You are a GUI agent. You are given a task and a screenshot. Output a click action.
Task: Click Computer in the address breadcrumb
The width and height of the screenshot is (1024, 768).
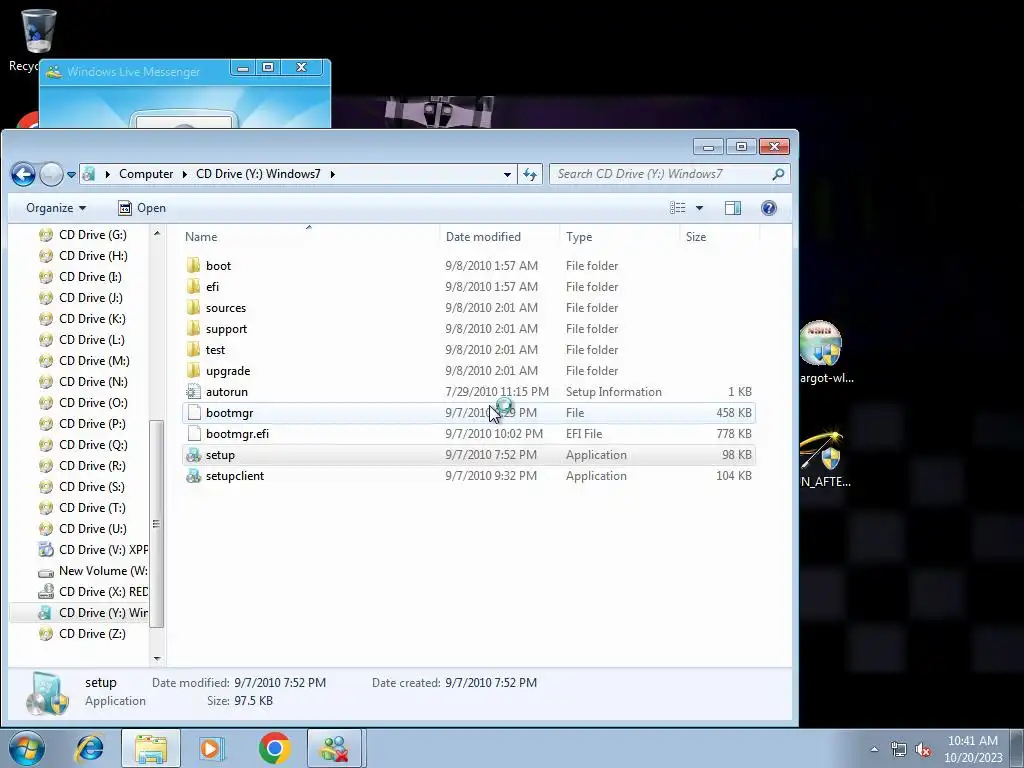click(146, 174)
